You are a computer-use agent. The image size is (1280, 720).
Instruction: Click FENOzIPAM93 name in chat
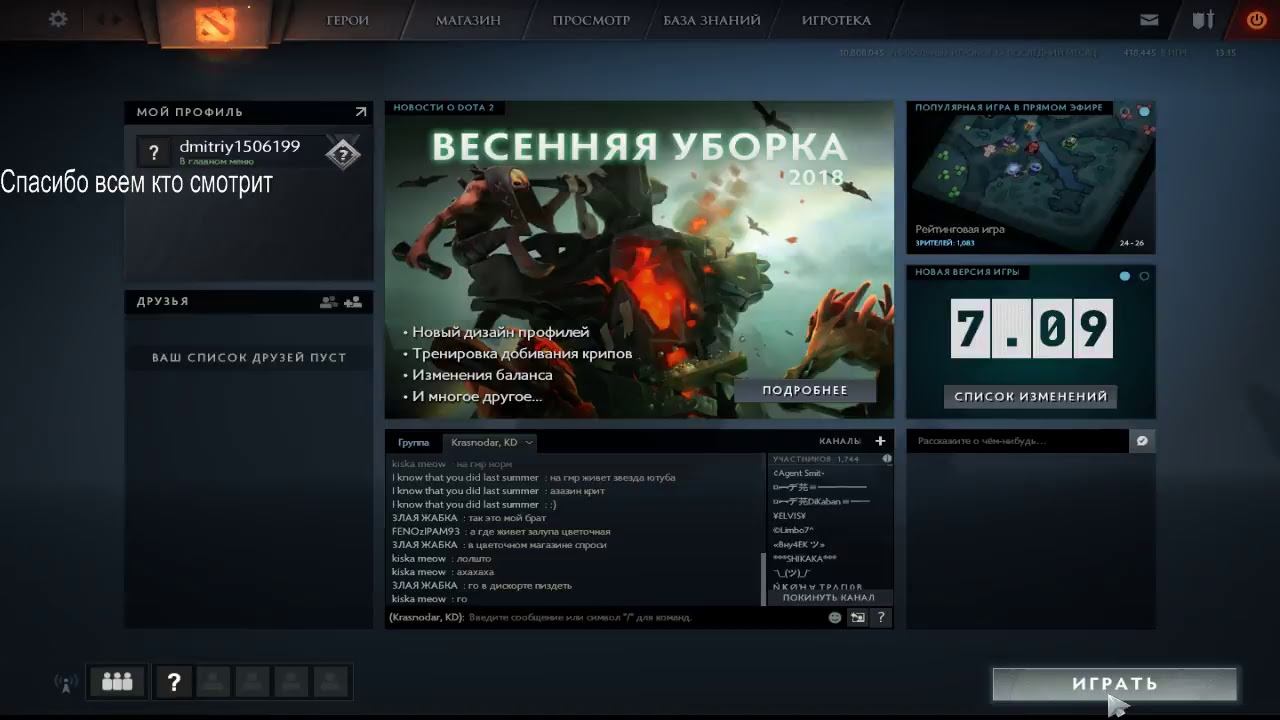click(x=426, y=532)
